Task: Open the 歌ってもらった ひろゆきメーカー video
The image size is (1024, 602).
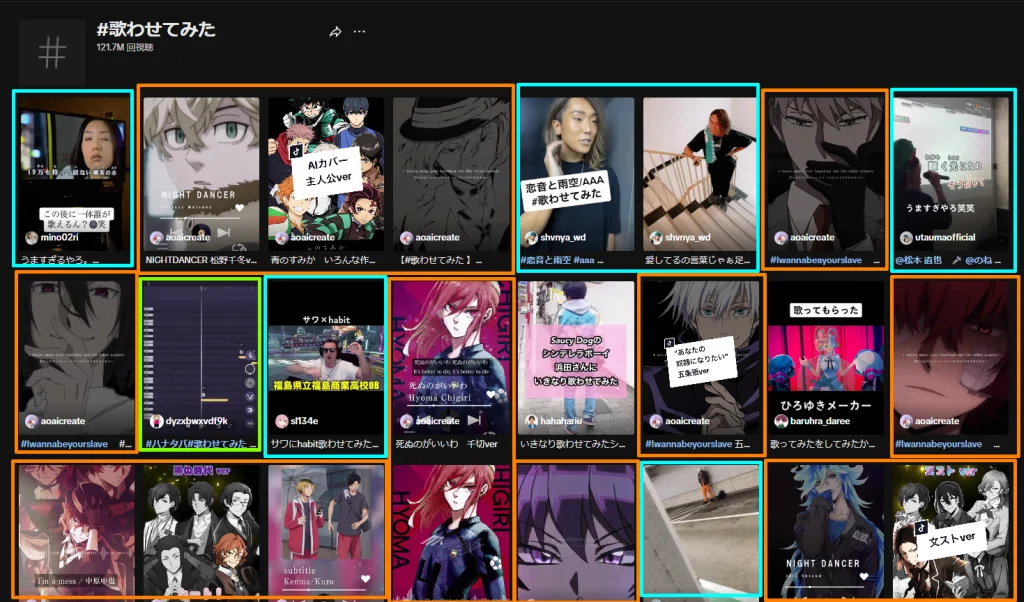Action: coord(826,358)
